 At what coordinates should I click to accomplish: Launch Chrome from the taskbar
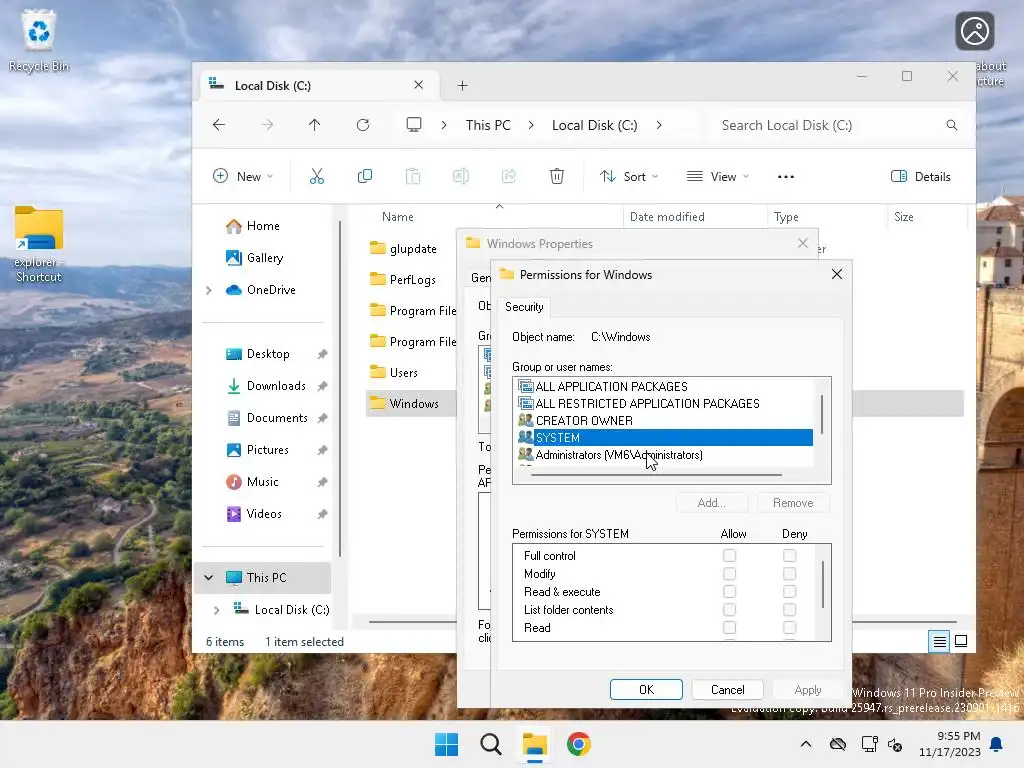(579, 744)
